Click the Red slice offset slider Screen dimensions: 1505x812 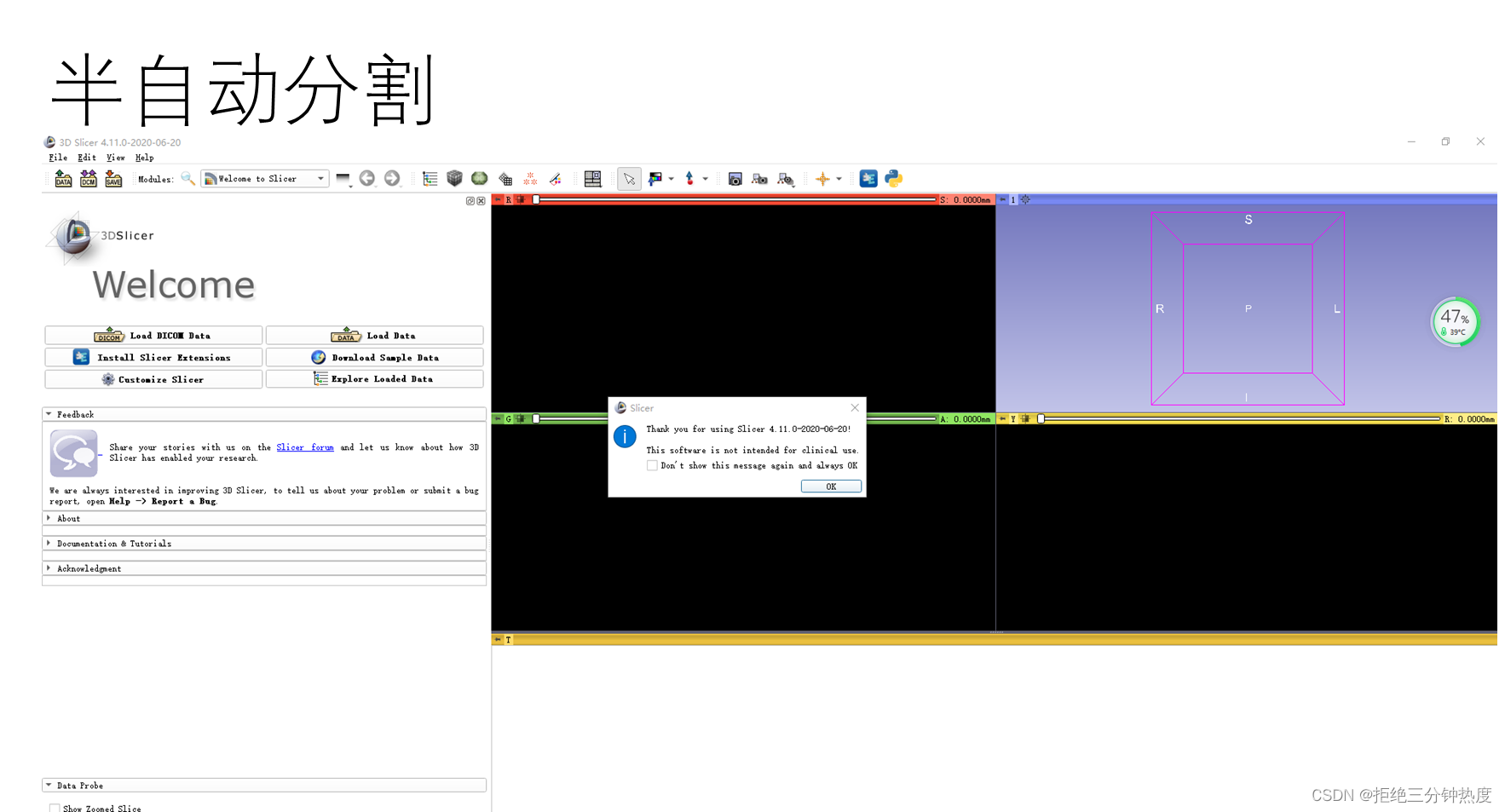pyautogui.click(x=735, y=199)
